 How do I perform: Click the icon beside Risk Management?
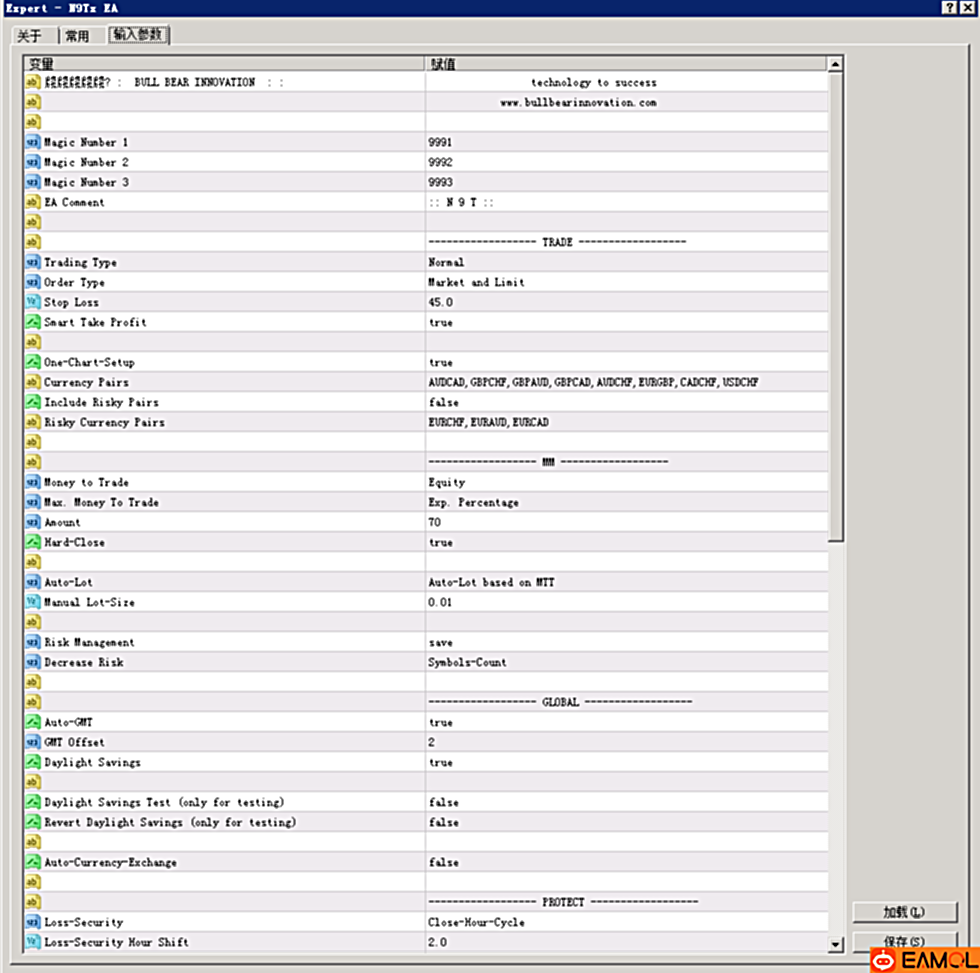(x=32, y=642)
